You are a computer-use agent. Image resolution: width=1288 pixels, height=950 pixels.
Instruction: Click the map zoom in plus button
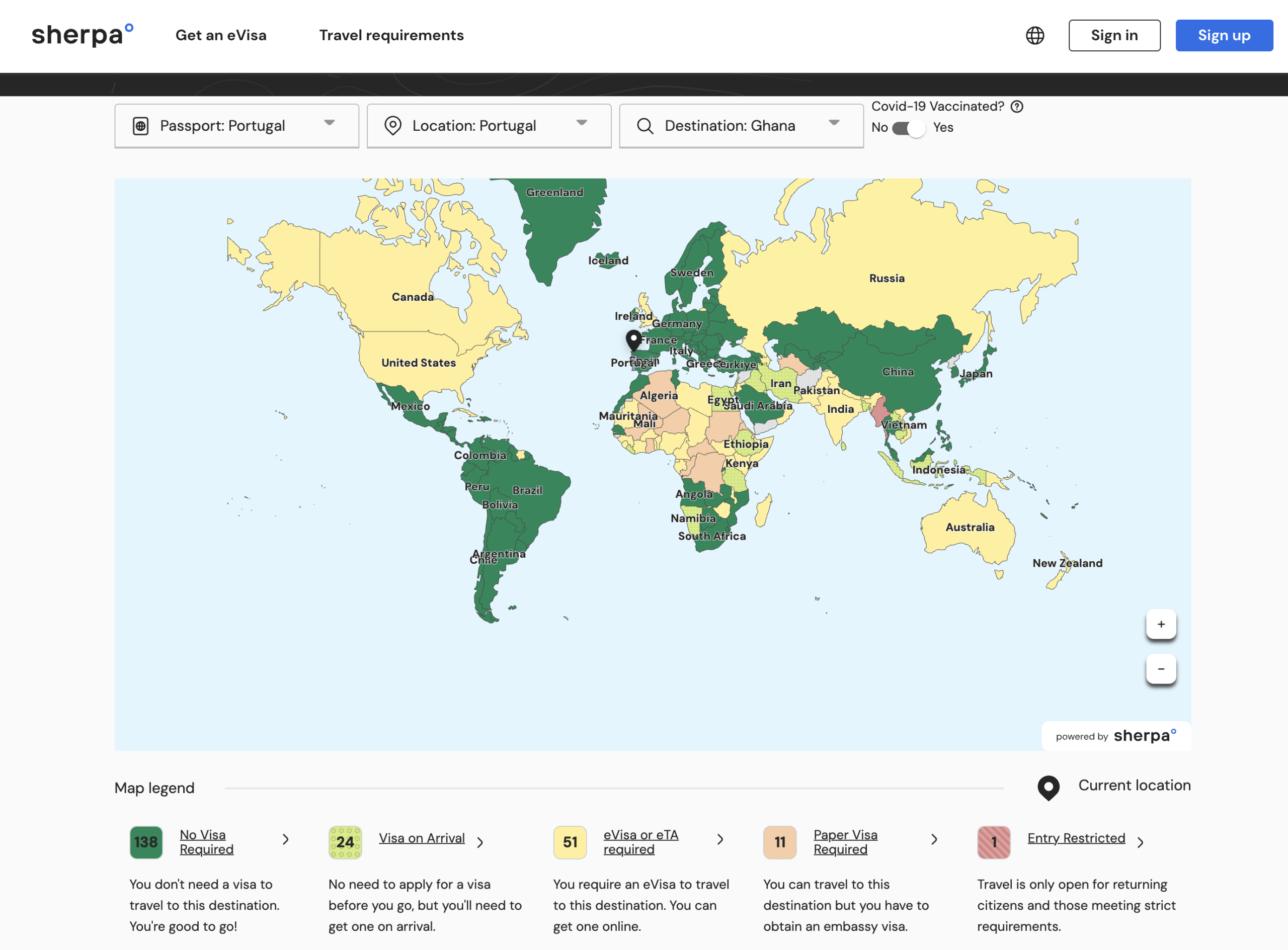(1160, 624)
